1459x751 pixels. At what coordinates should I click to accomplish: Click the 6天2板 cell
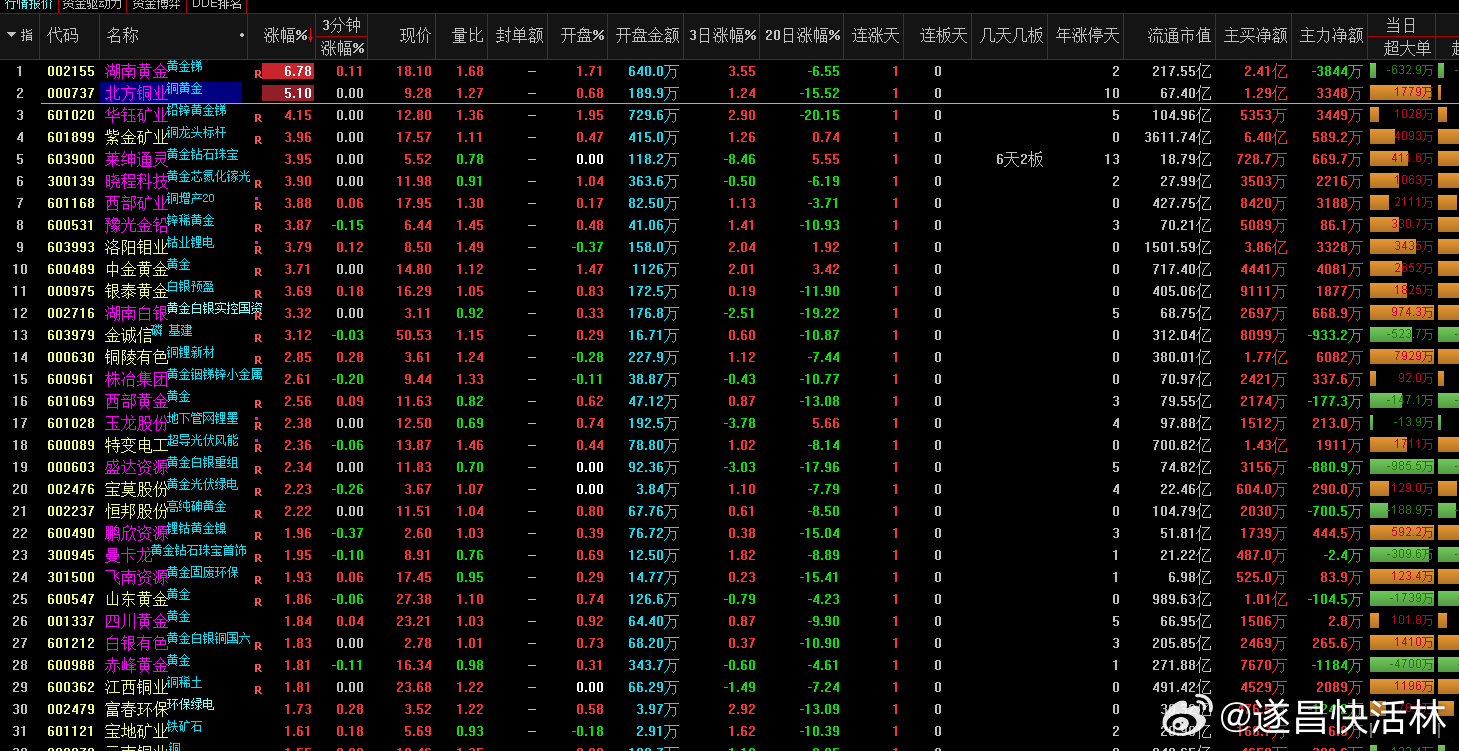(1019, 159)
